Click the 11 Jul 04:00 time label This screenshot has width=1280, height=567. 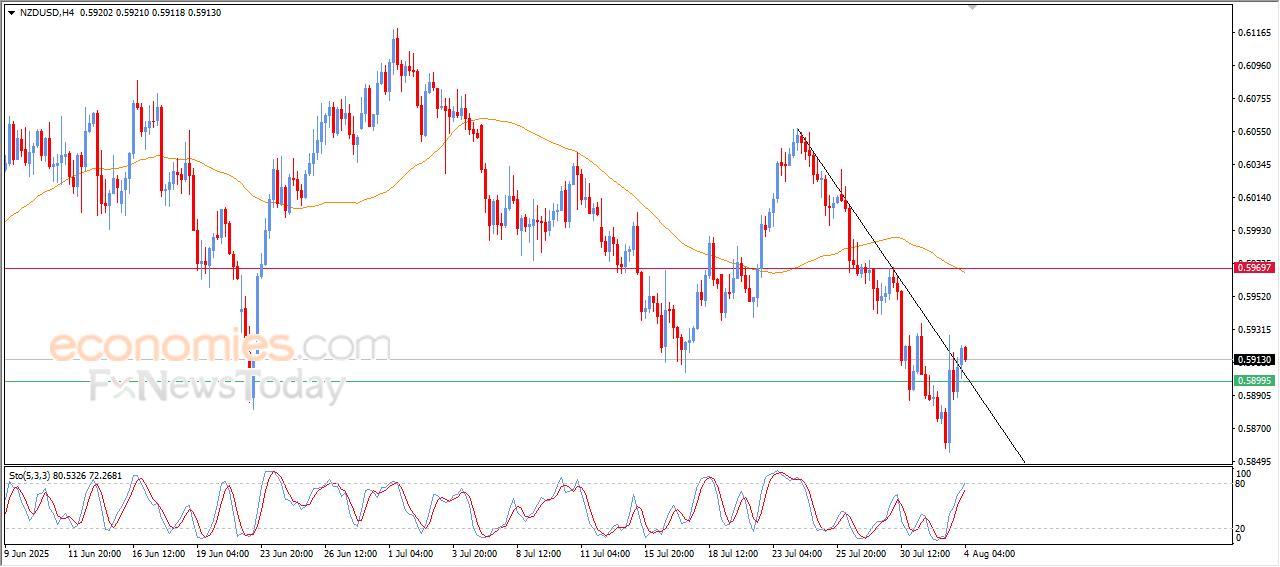point(605,552)
